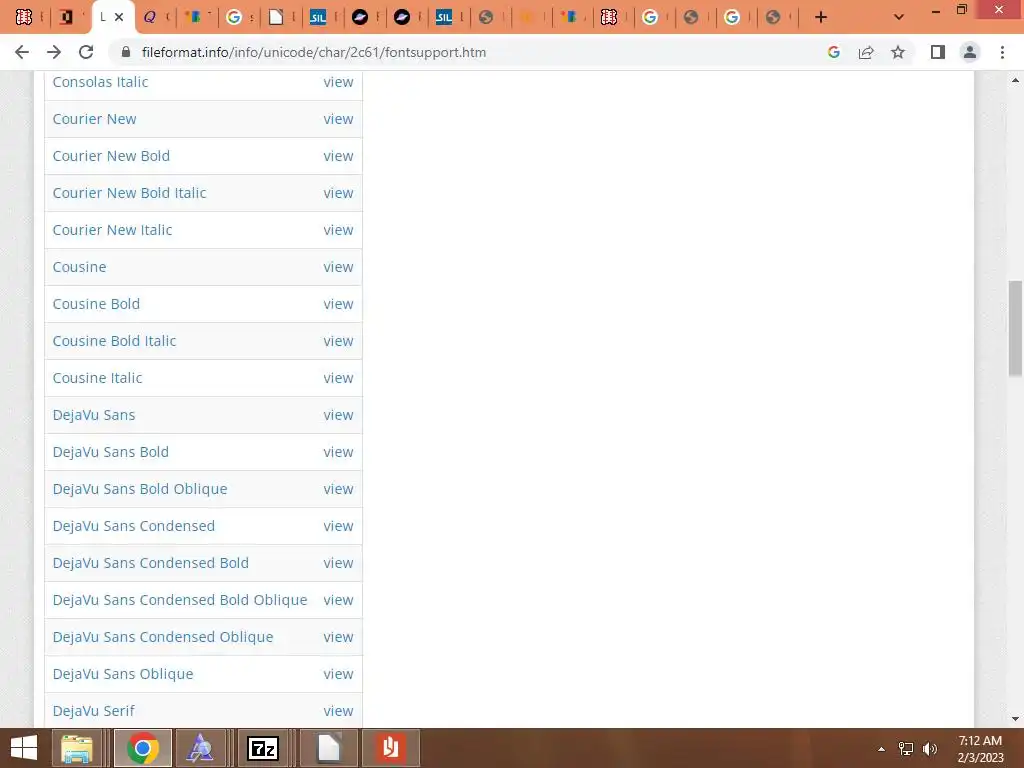Open the Cousine Italic font link

tap(97, 378)
